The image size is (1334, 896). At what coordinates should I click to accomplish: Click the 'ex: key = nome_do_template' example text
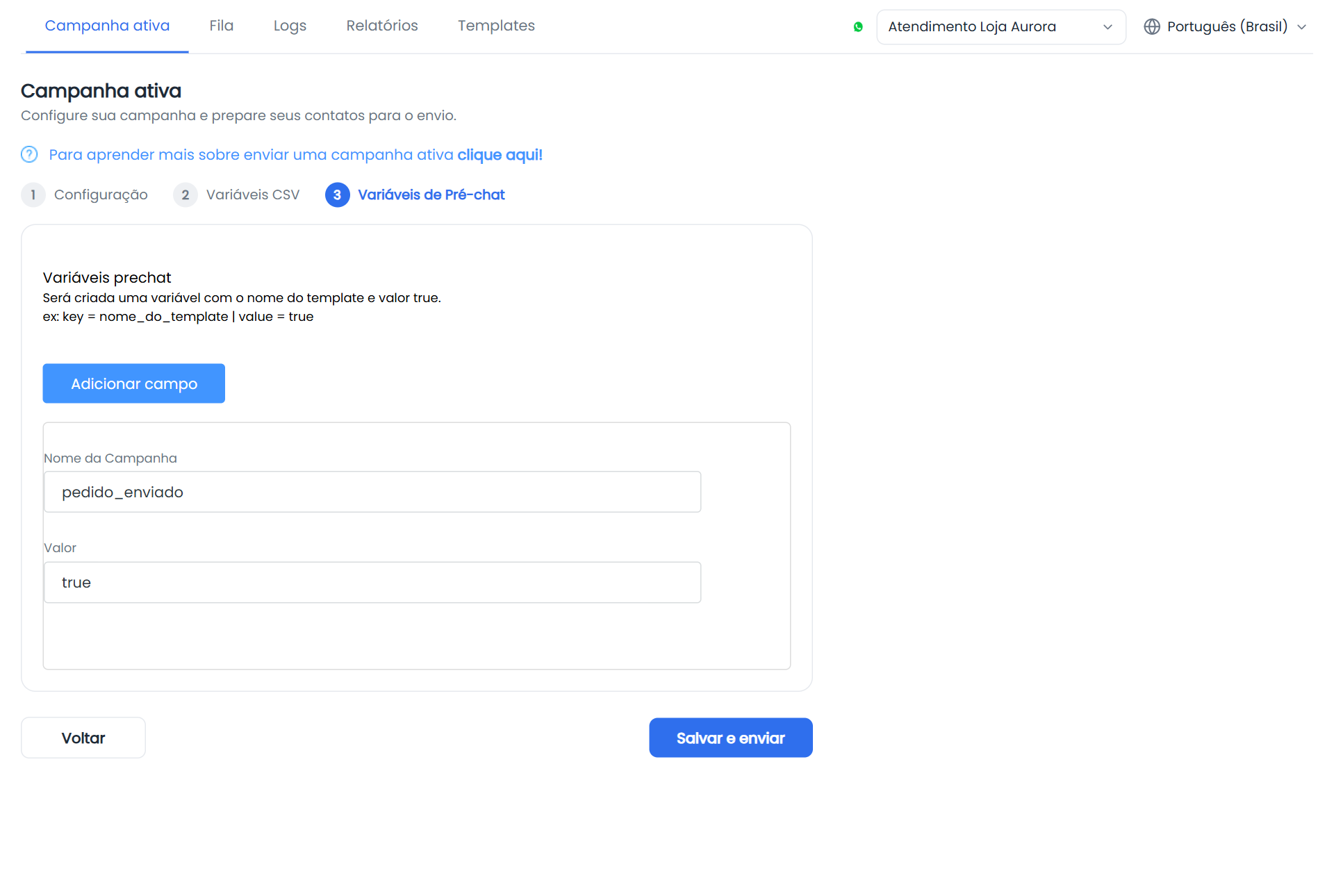pos(178,317)
